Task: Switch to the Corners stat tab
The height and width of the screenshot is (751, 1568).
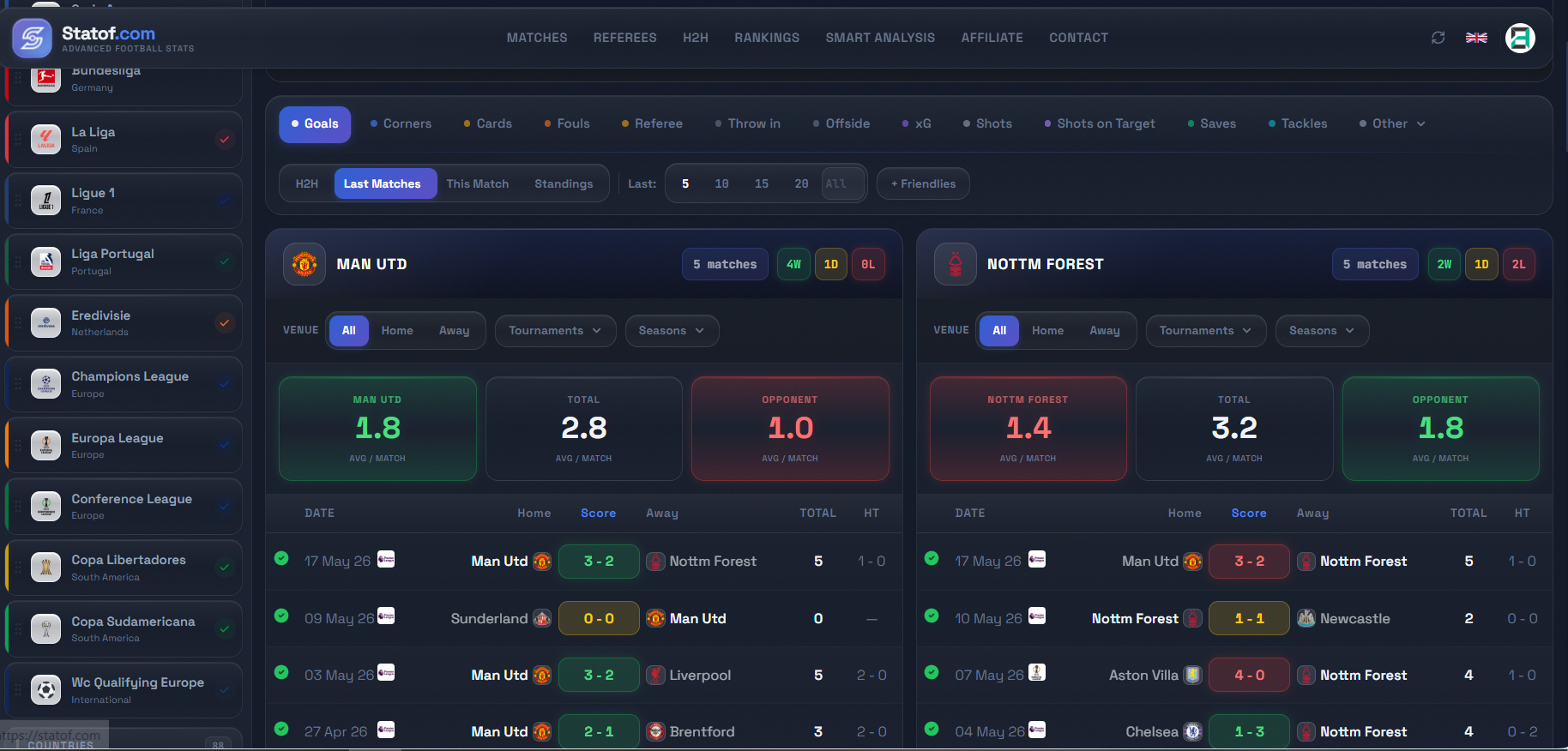Action: click(x=401, y=123)
